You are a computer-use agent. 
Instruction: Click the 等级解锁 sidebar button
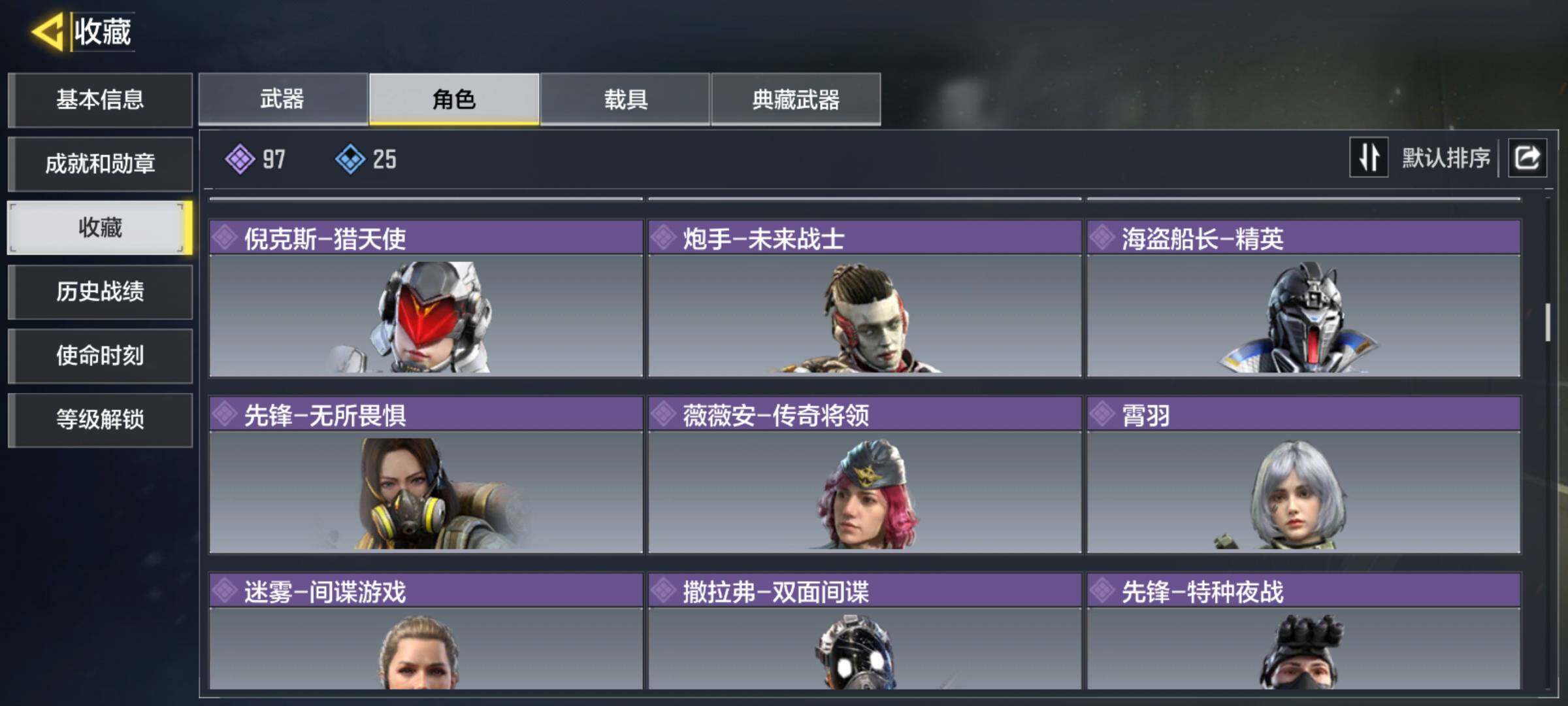pos(100,420)
